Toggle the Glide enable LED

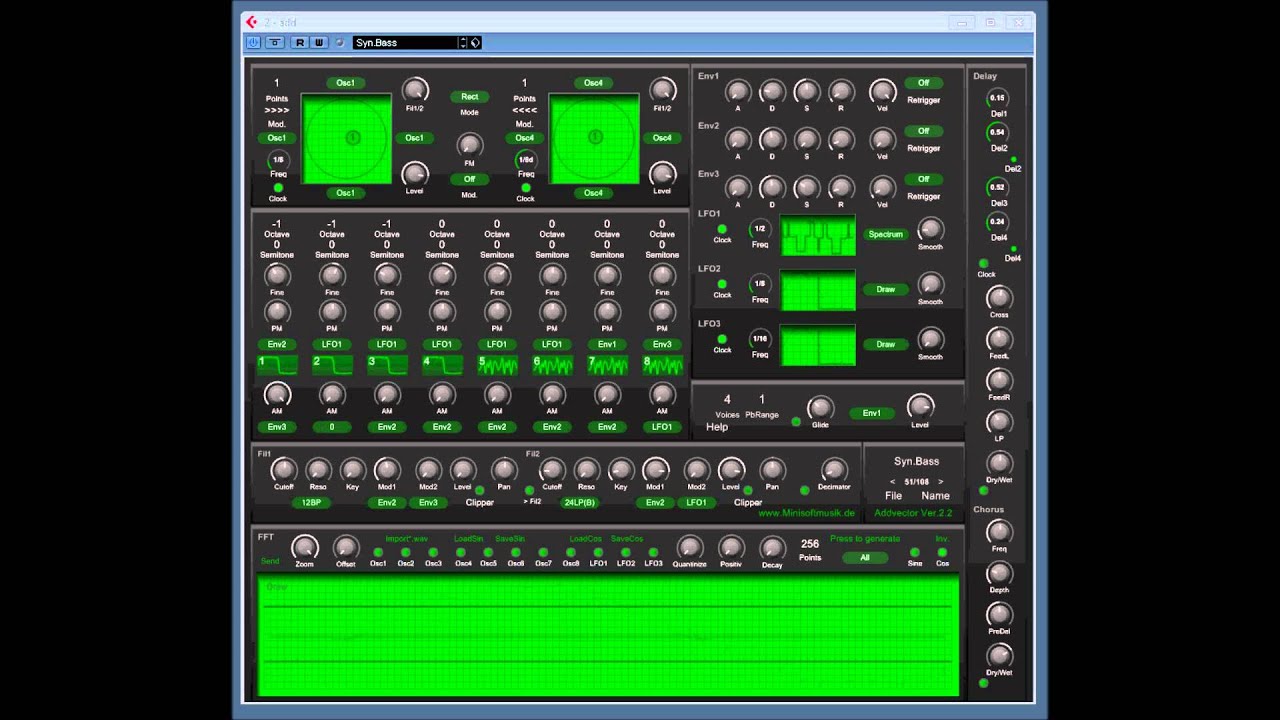point(796,422)
